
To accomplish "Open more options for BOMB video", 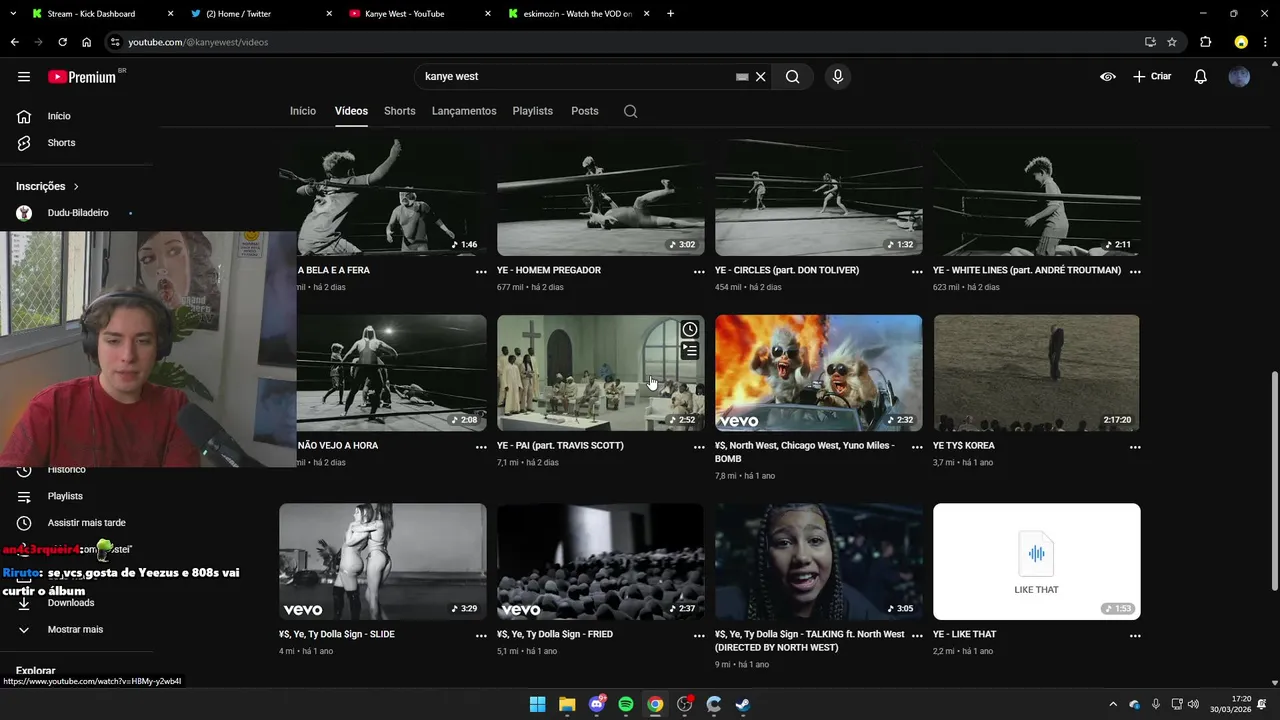I will [916, 447].
